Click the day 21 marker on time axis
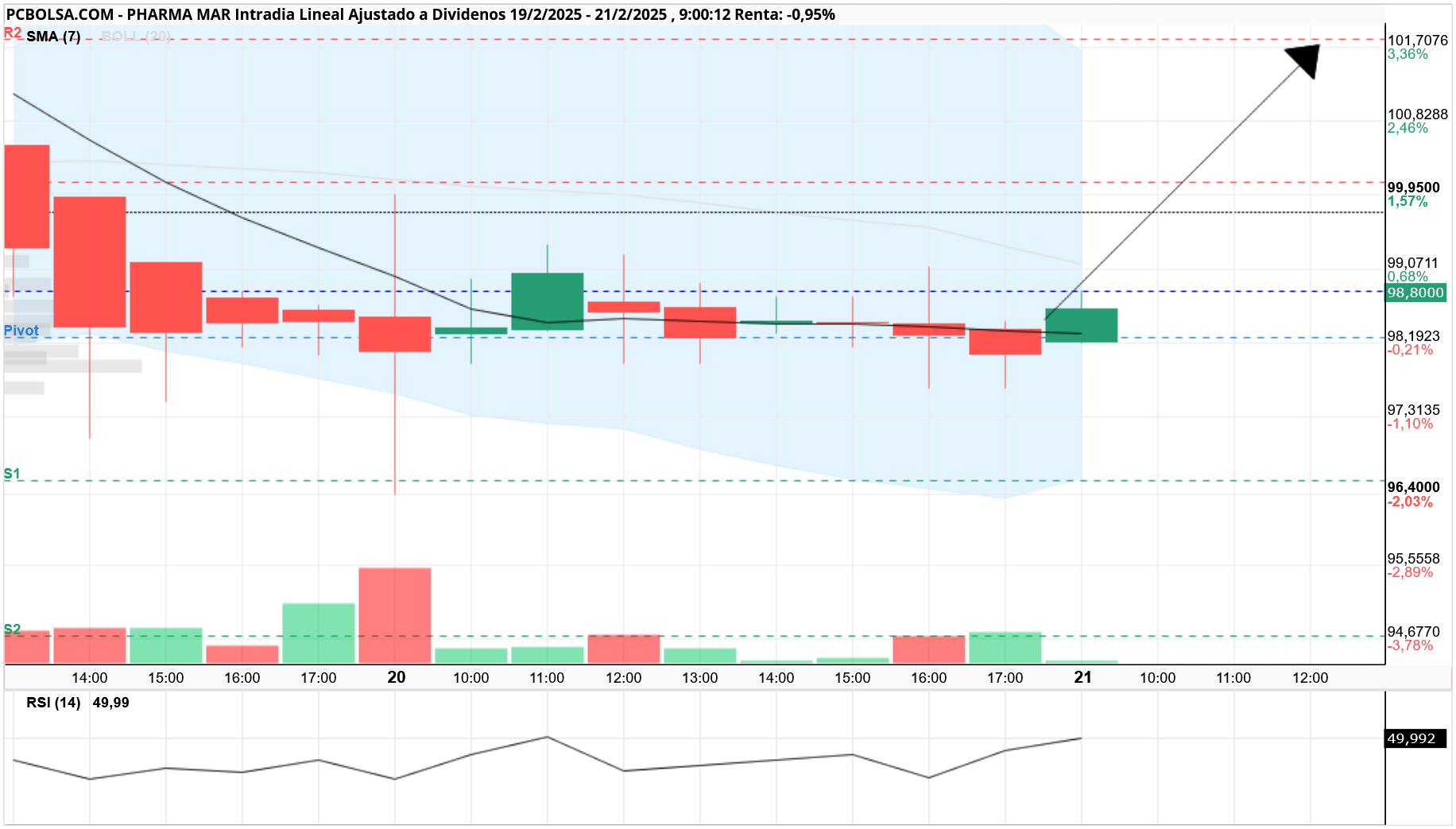 tap(1082, 677)
